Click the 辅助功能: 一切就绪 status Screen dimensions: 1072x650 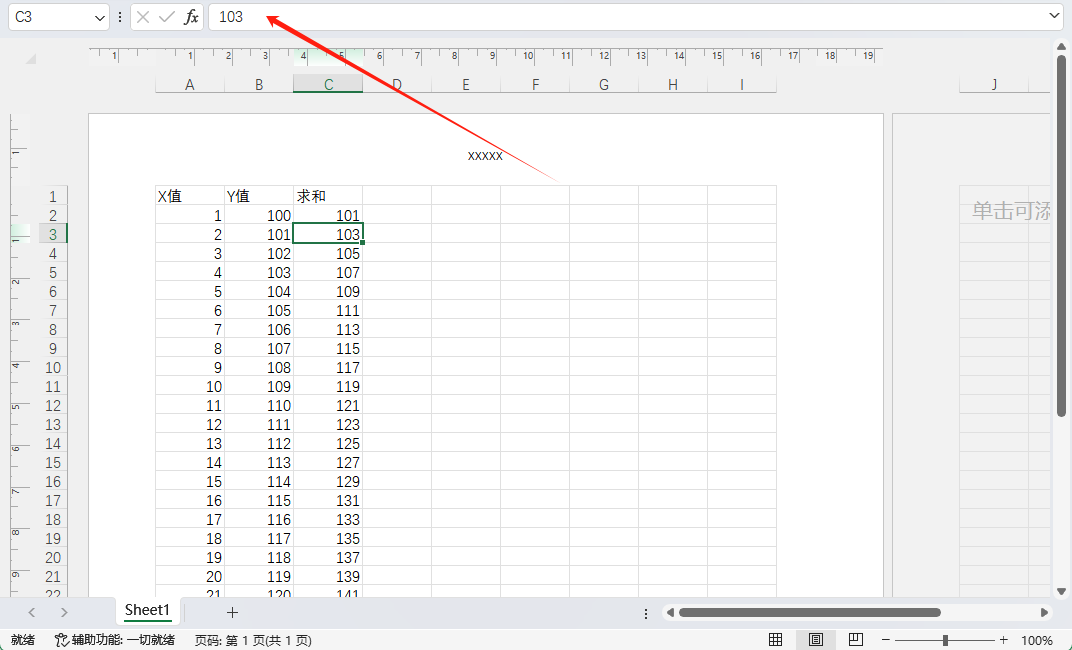pos(115,640)
